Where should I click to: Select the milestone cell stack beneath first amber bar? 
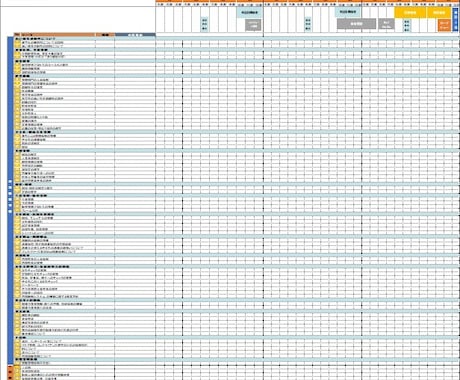click(x=407, y=25)
